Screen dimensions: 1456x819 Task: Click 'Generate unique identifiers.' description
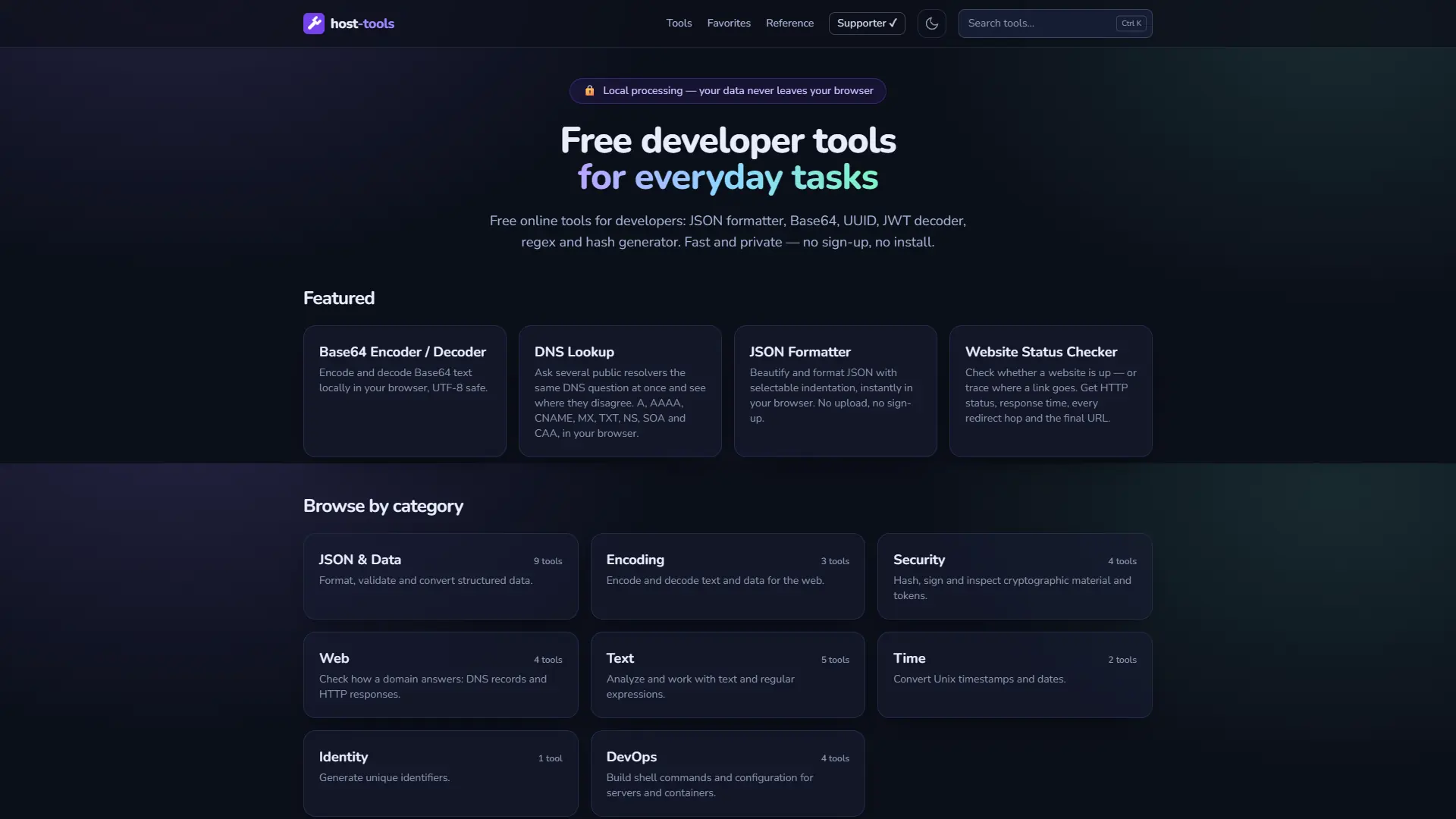(x=384, y=777)
